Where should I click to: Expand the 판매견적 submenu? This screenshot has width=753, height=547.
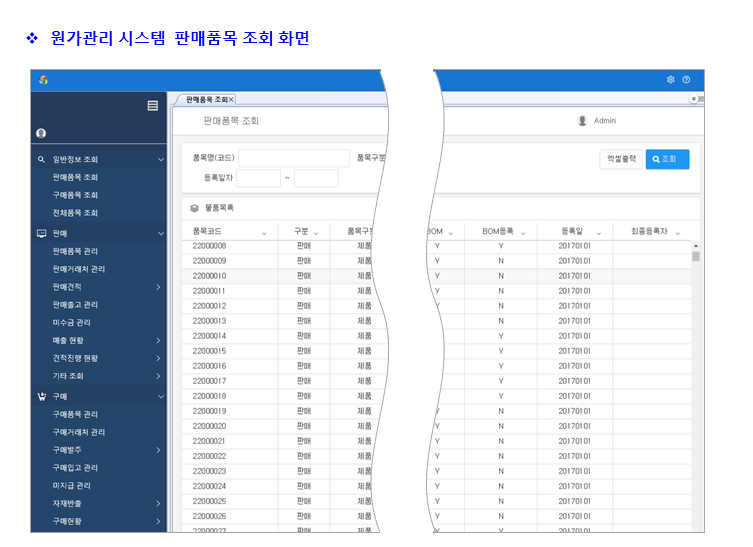[158, 287]
